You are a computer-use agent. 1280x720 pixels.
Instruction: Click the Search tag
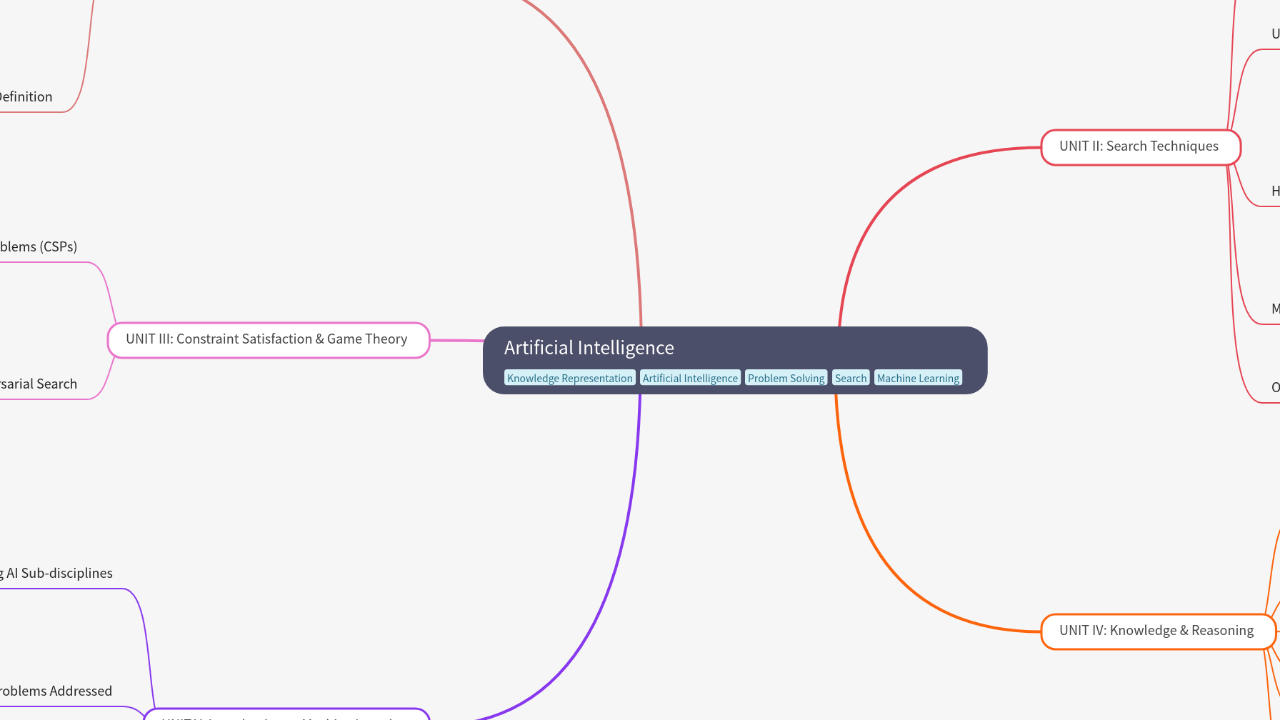(851, 378)
